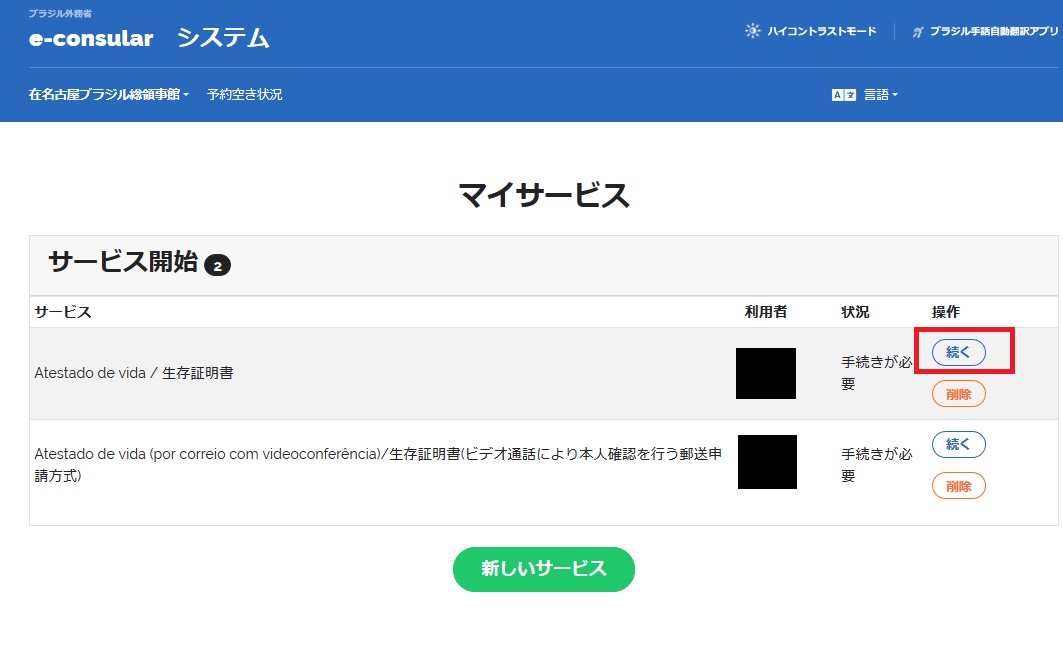1063x658 pixels.
Task: Expand the 在名古屋ブラジル総領事館 consulate menu
Action: pyautogui.click(x=108, y=94)
